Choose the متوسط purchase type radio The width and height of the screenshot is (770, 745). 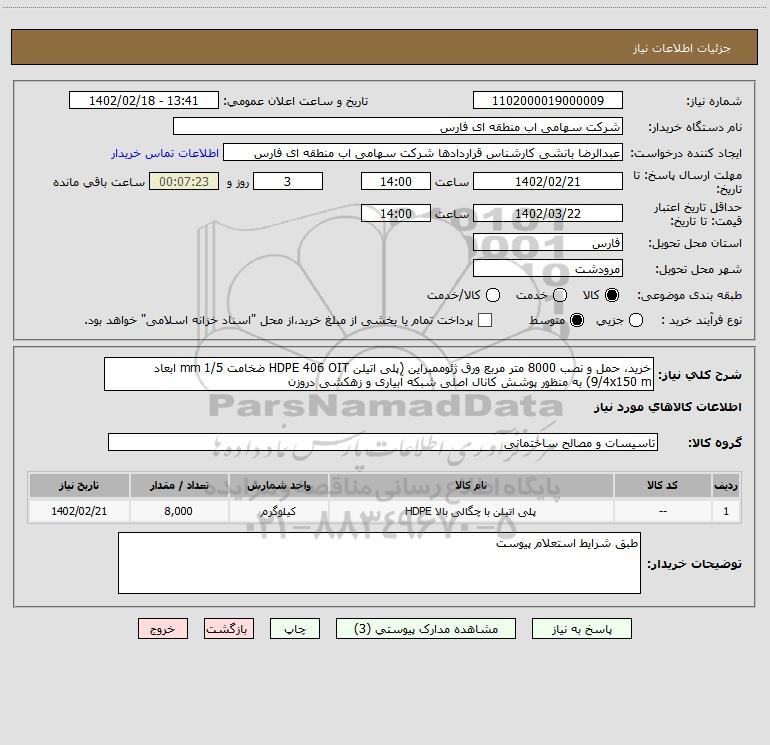[x=577, y=320]
